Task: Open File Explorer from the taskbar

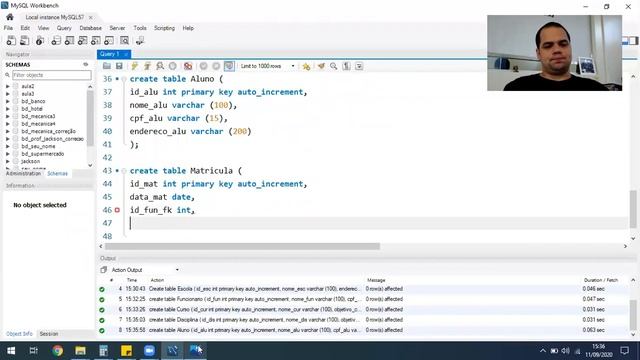Action: 80,351
